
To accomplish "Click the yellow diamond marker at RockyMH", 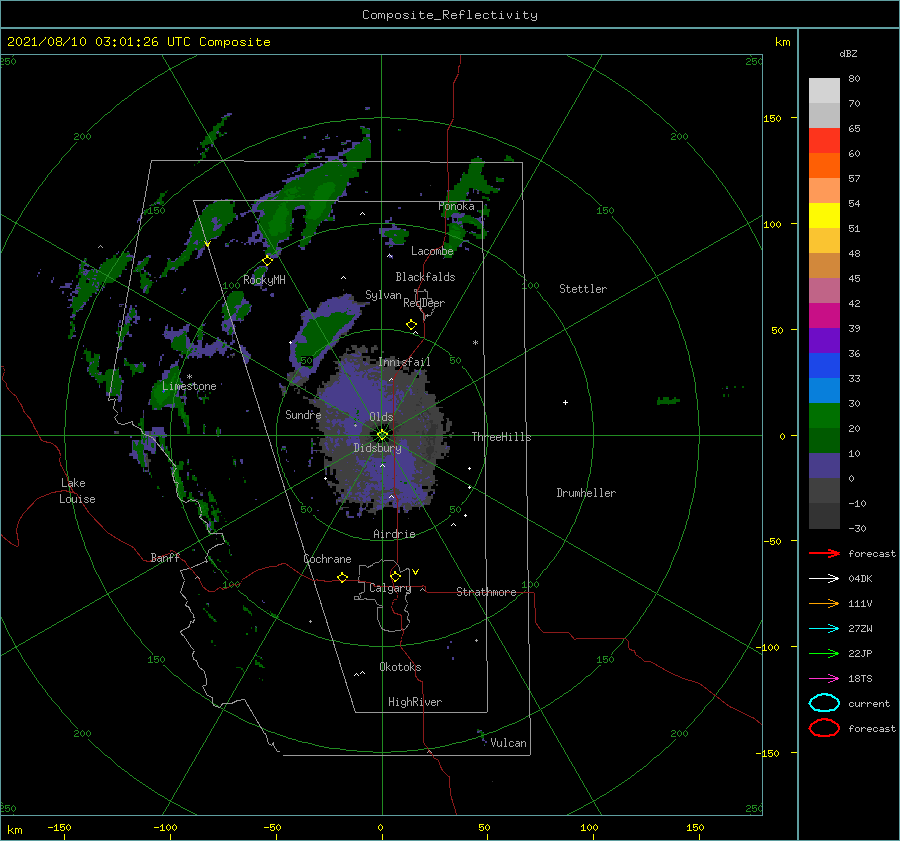I will [267, 261].
